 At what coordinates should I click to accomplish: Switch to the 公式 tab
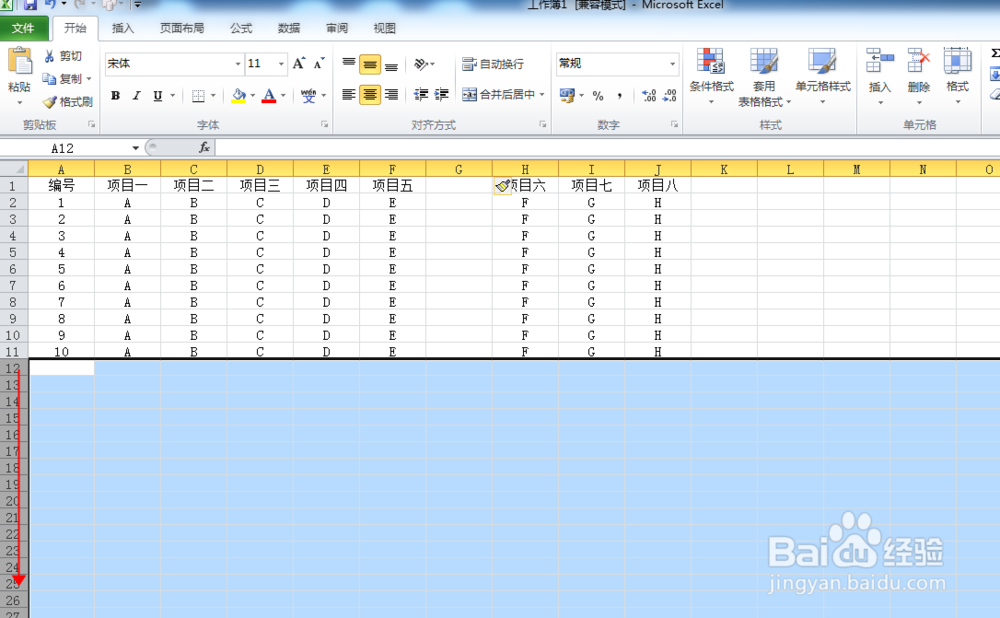tap(241, 28)
